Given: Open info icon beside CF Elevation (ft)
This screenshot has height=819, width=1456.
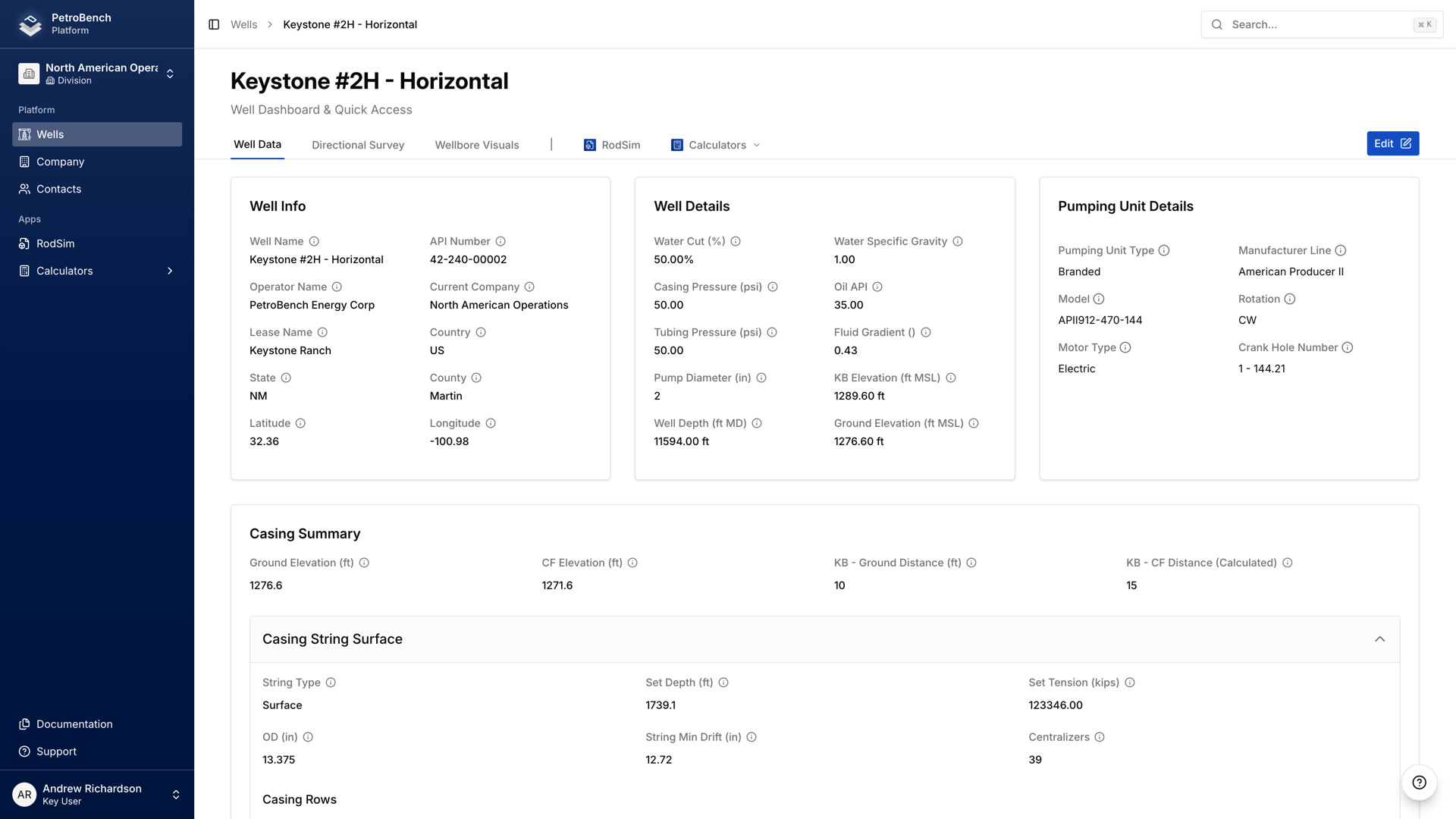Looking at the screenshot, I should click(x=632, y=563).
